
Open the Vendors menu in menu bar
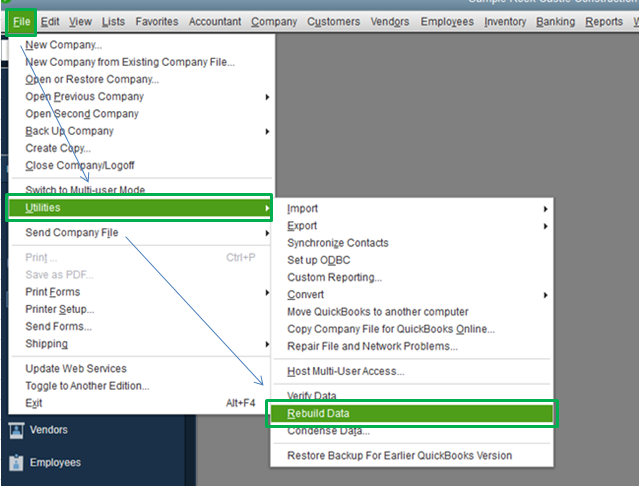click(390, 22)
